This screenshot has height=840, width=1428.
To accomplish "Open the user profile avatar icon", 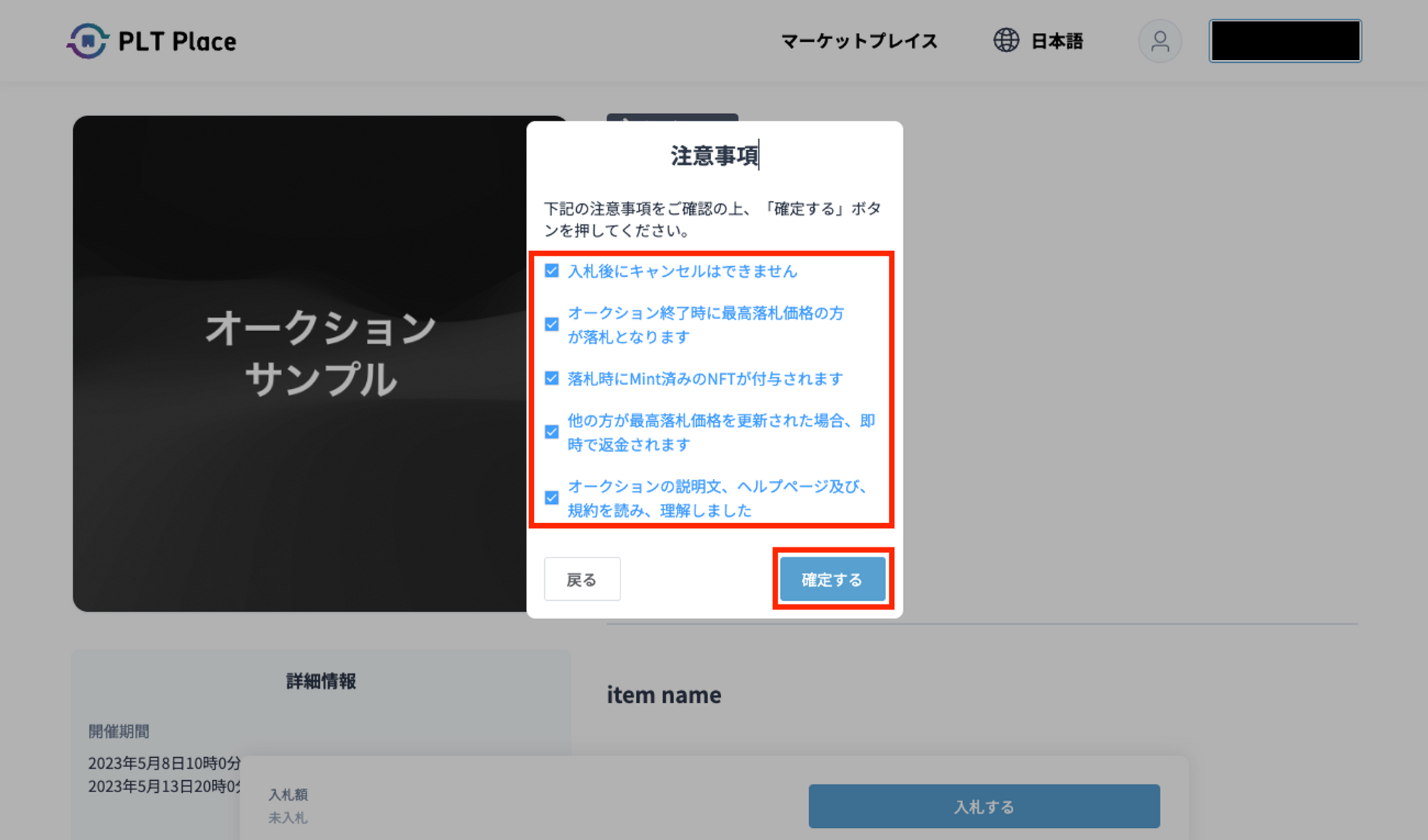I will tap(1160, 41).
